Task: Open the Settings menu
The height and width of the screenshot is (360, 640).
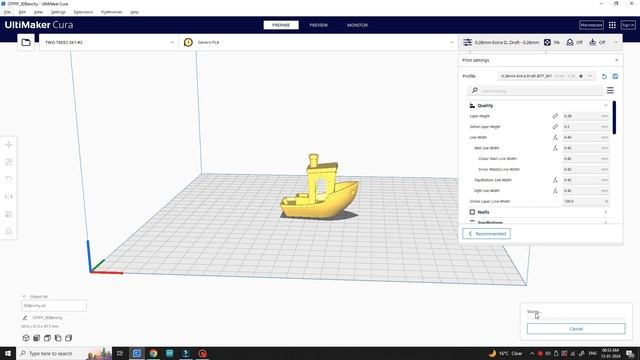Action: [x=58, y=12]
